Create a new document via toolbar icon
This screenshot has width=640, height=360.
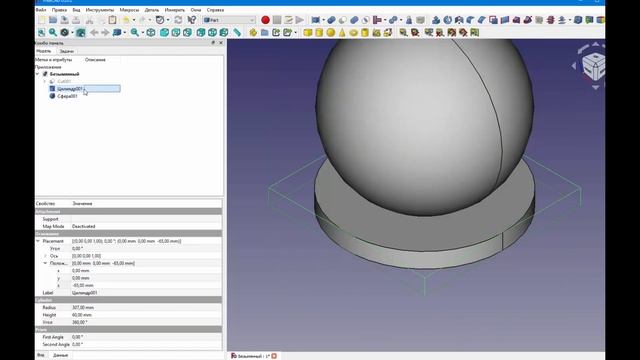(42, 20)
